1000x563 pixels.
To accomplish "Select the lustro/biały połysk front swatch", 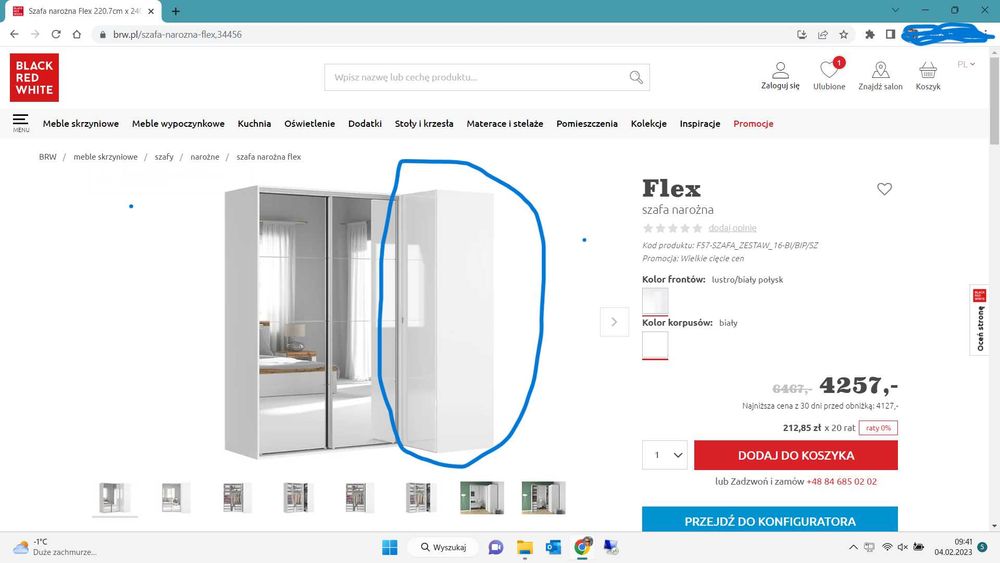I will (x=655, y=301).
